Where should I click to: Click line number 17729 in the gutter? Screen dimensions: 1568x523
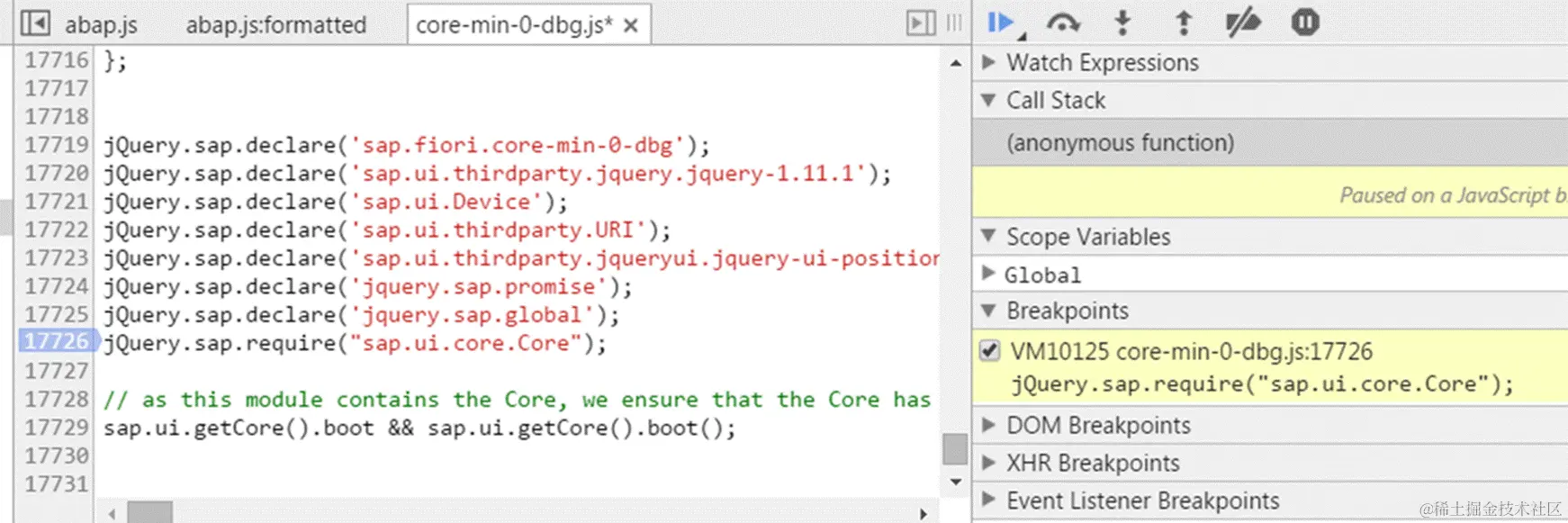(x=57, y=428)
